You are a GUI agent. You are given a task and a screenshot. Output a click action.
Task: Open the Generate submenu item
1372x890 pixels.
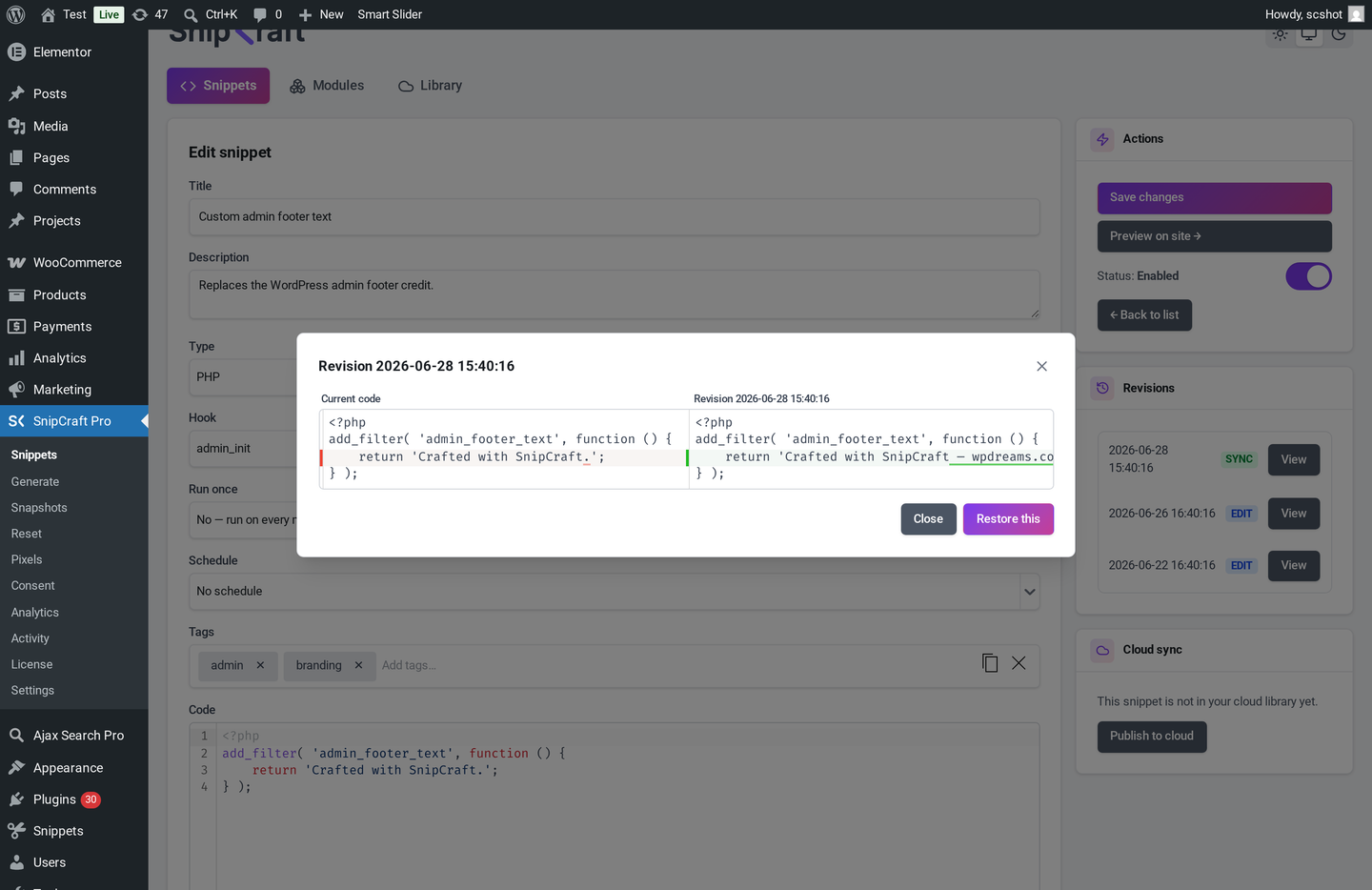click(35, 482)
